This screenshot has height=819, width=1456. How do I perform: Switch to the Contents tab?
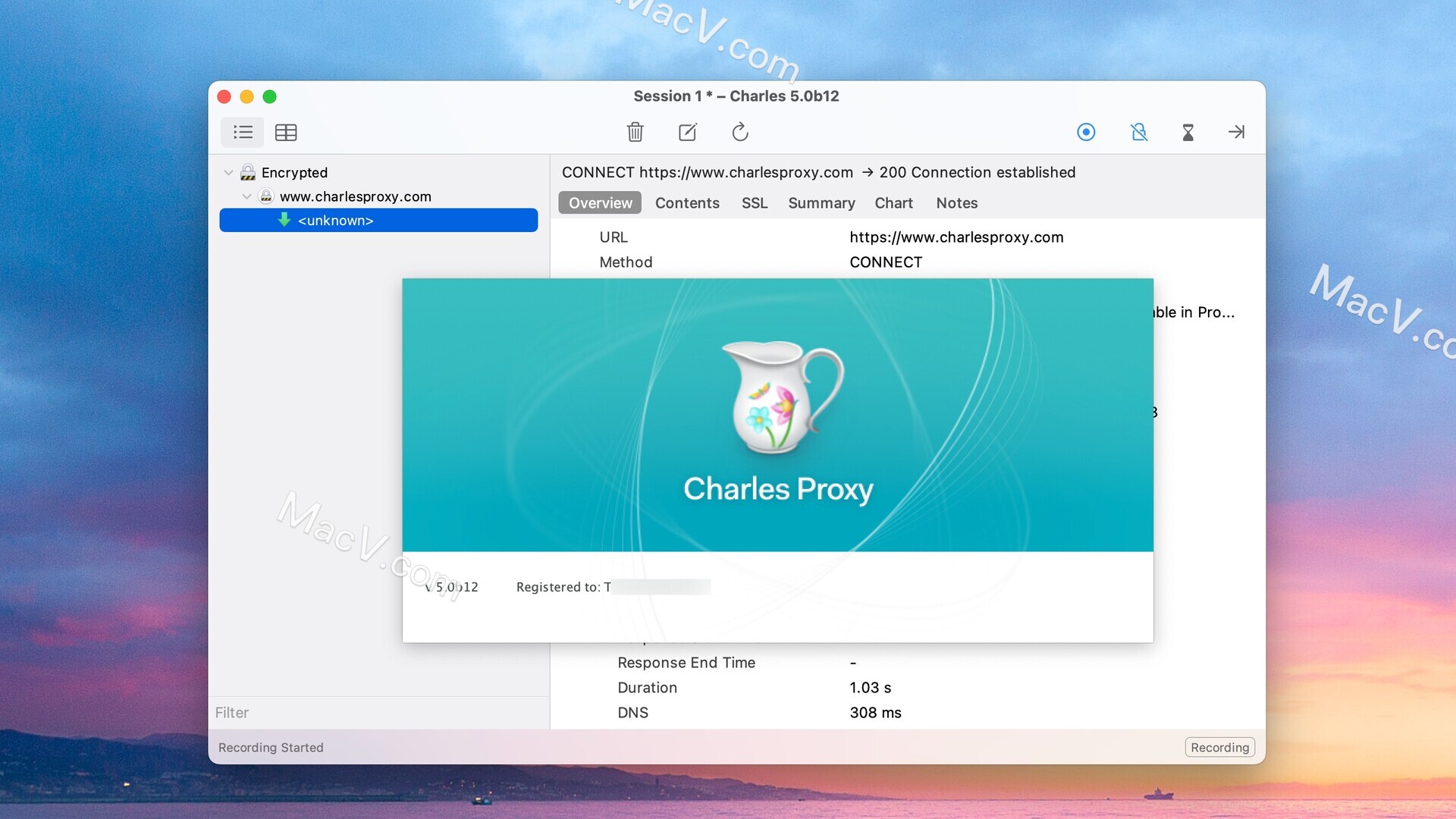[687, 202]
